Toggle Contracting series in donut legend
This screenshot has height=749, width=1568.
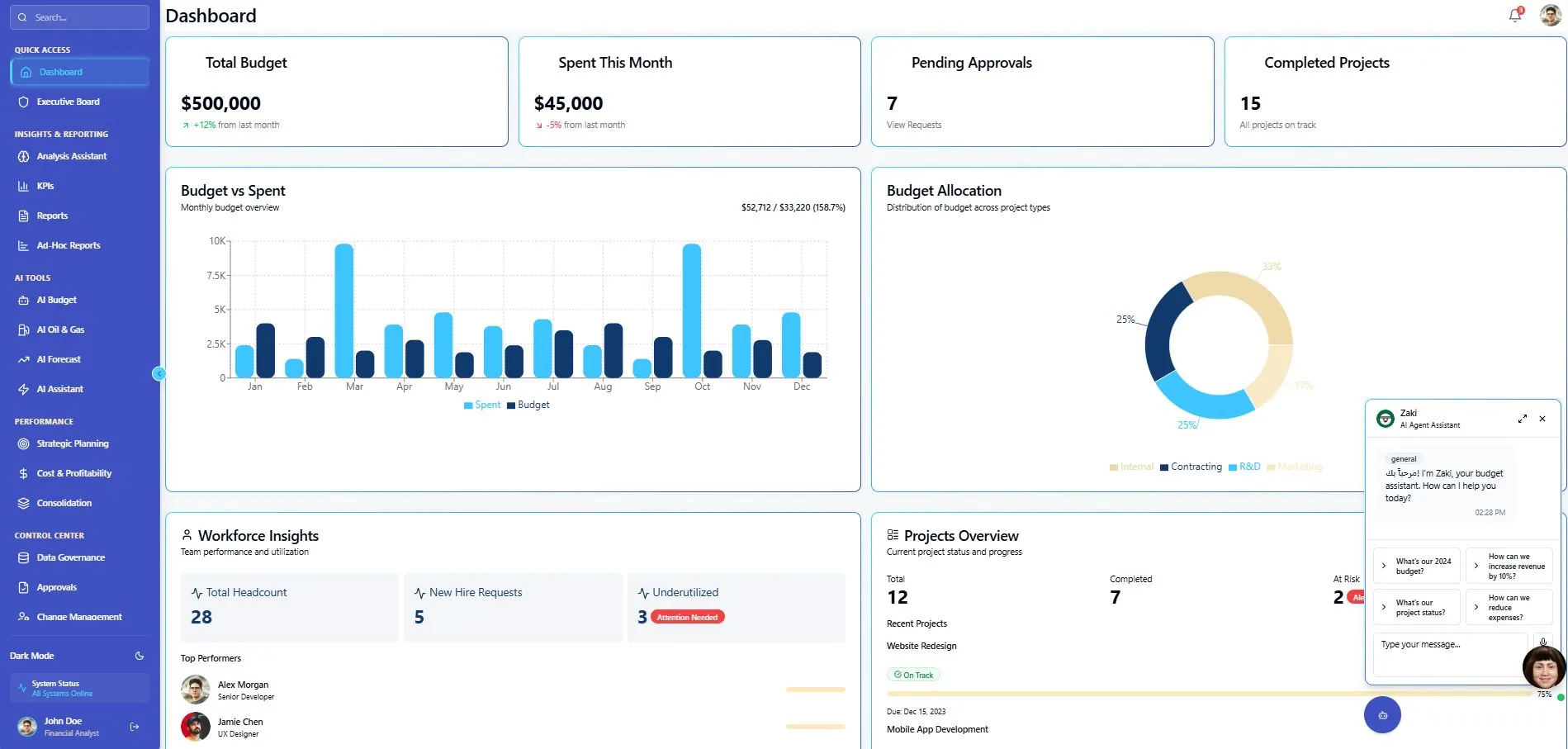[x=1191, y=467]
